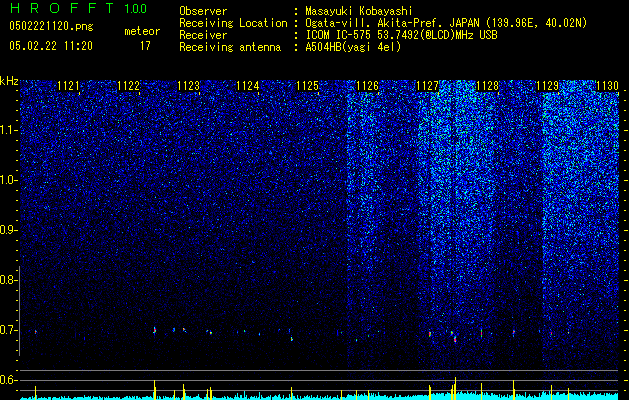This screenshot has height=400, width=629.
Task: Click the Receiver field label
Action: pos(203,35)
